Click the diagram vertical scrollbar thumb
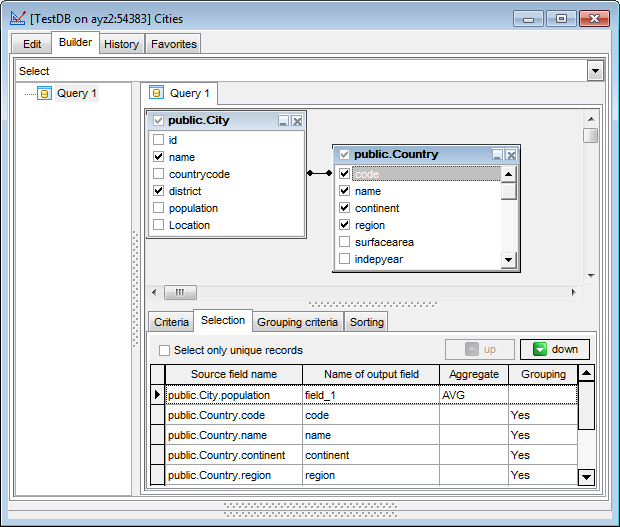 591,135
